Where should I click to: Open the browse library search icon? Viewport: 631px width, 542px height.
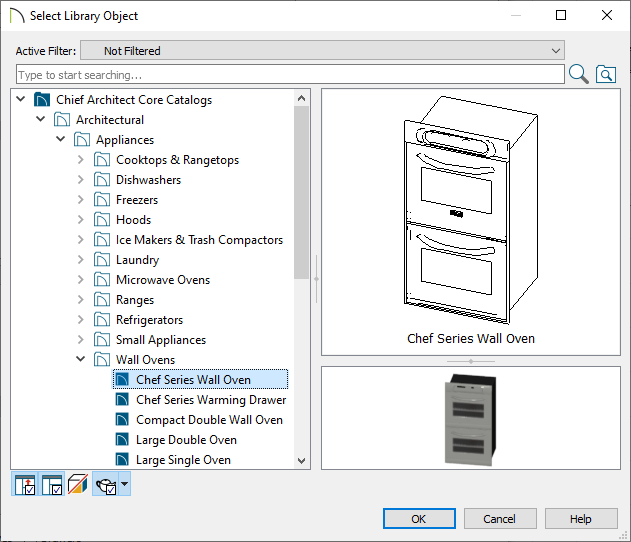coord(606,74)
